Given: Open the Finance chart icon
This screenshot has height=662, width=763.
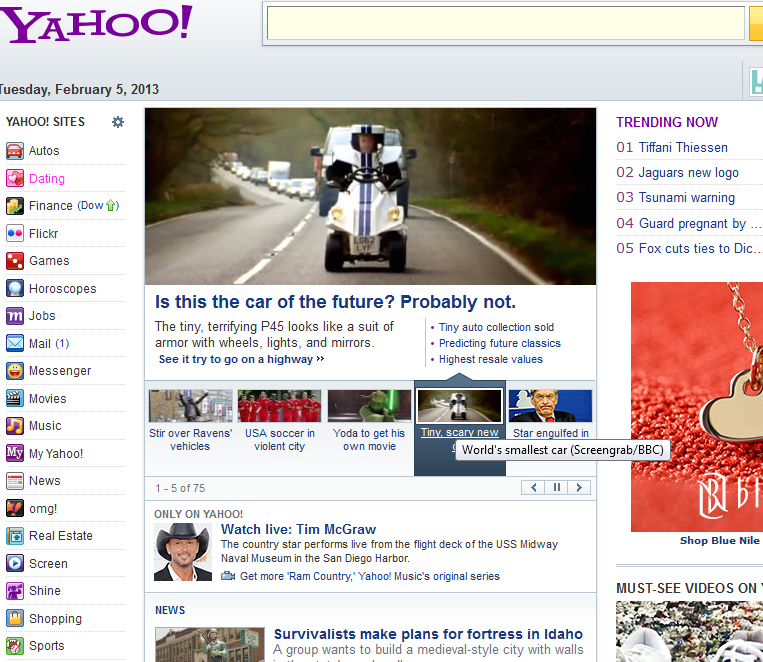Looking at the screenshot, I should [15, 206].
